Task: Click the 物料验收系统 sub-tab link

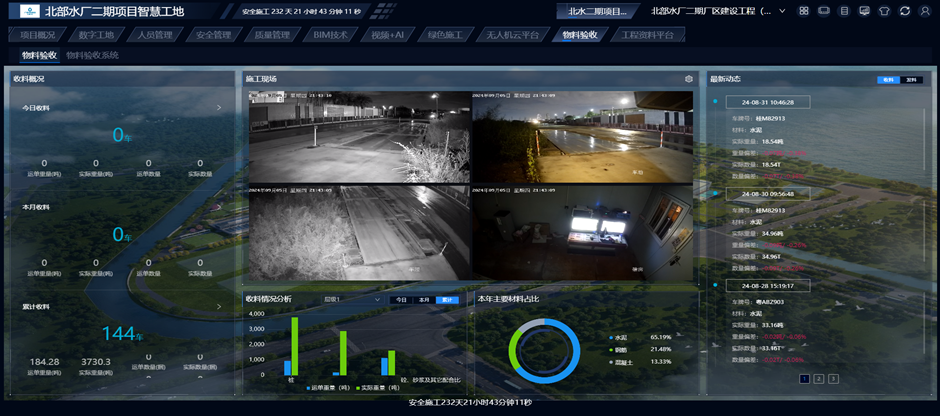Action: (x=92, y=55)
